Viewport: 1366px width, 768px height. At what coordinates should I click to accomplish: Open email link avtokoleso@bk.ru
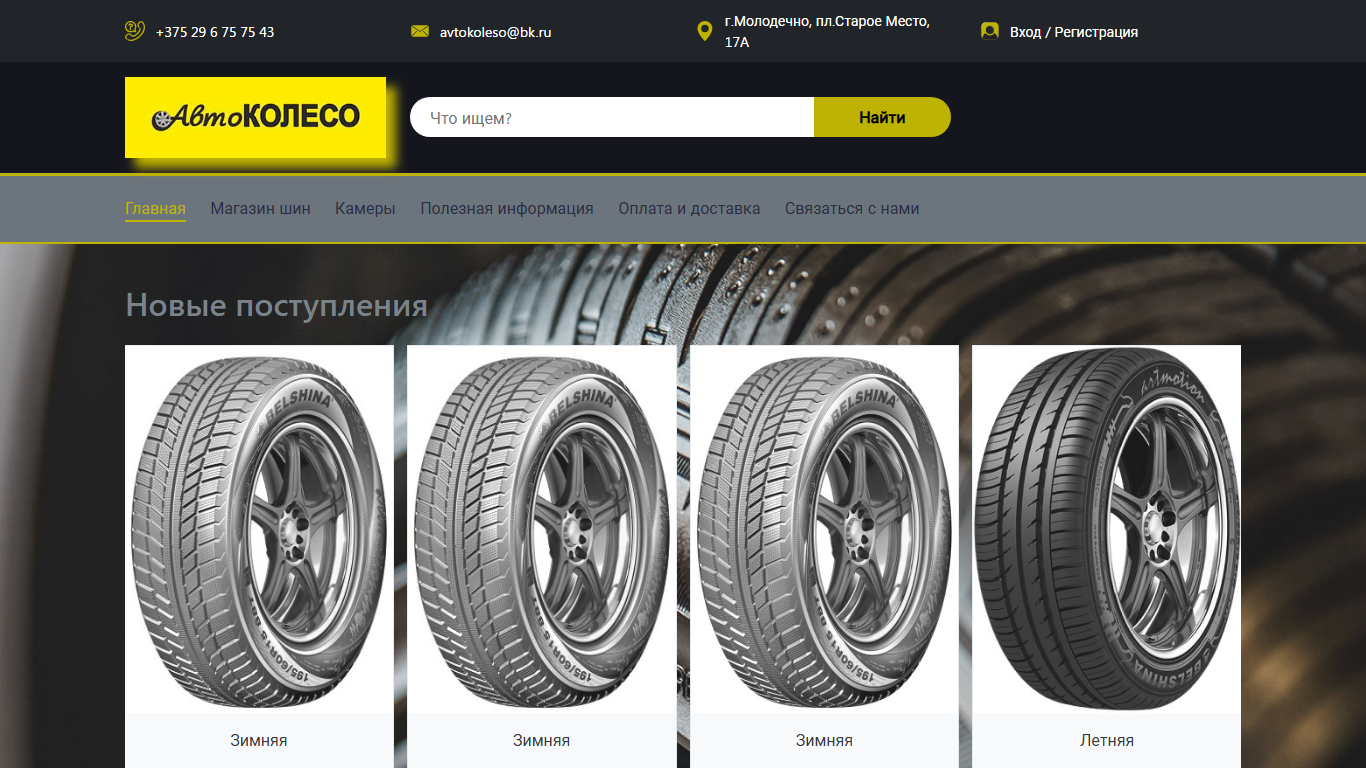[x=496, y=32]
